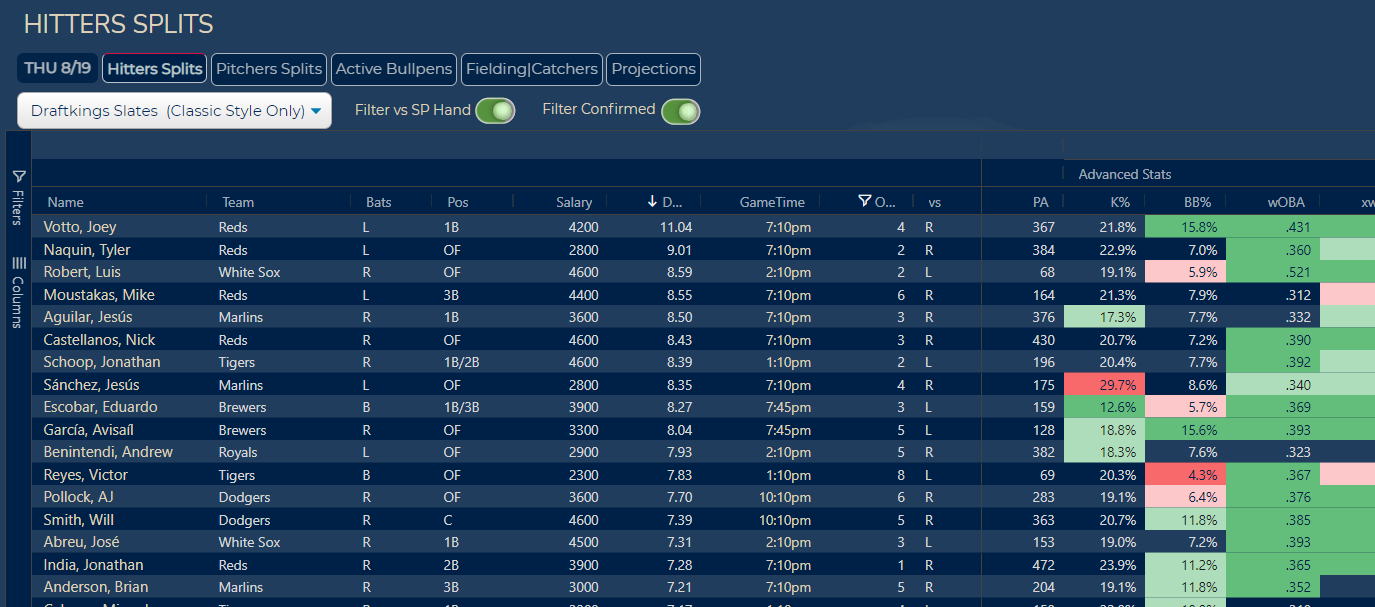
Task: Disable the Filter Confirmed switch
Action: point(680,110)
